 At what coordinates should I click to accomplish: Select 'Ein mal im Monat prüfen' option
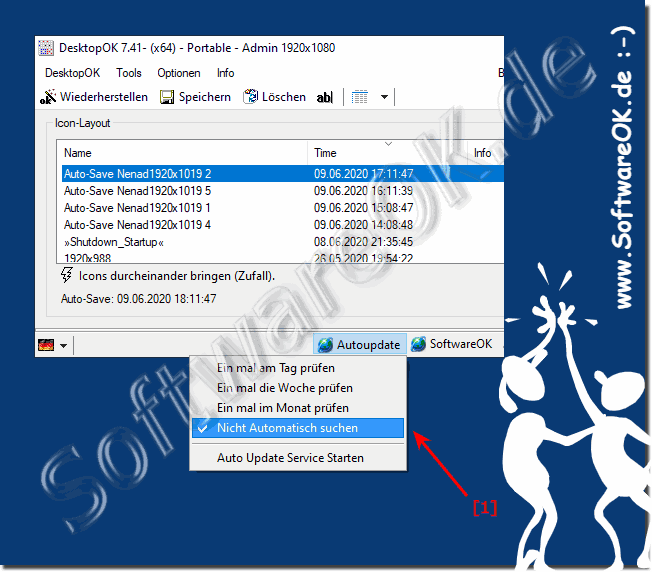pyautogui.click(x=298, y=408)
